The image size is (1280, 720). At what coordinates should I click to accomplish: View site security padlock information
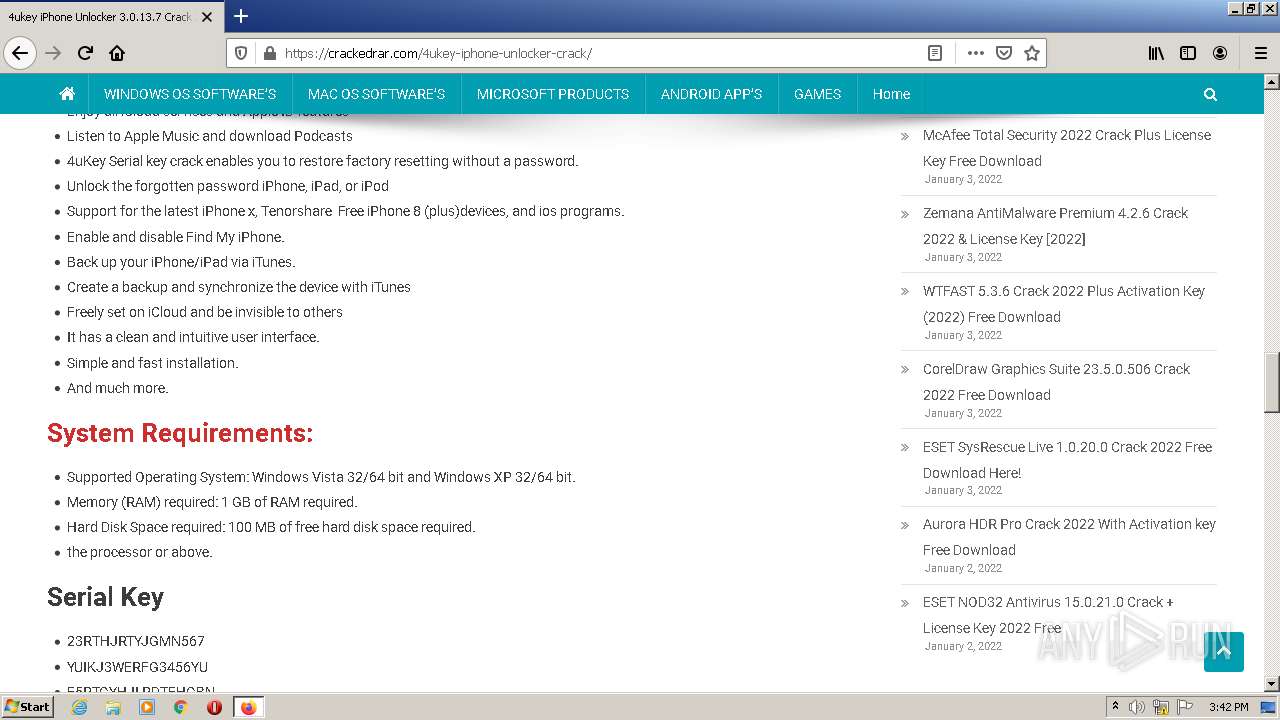[268, 53]
